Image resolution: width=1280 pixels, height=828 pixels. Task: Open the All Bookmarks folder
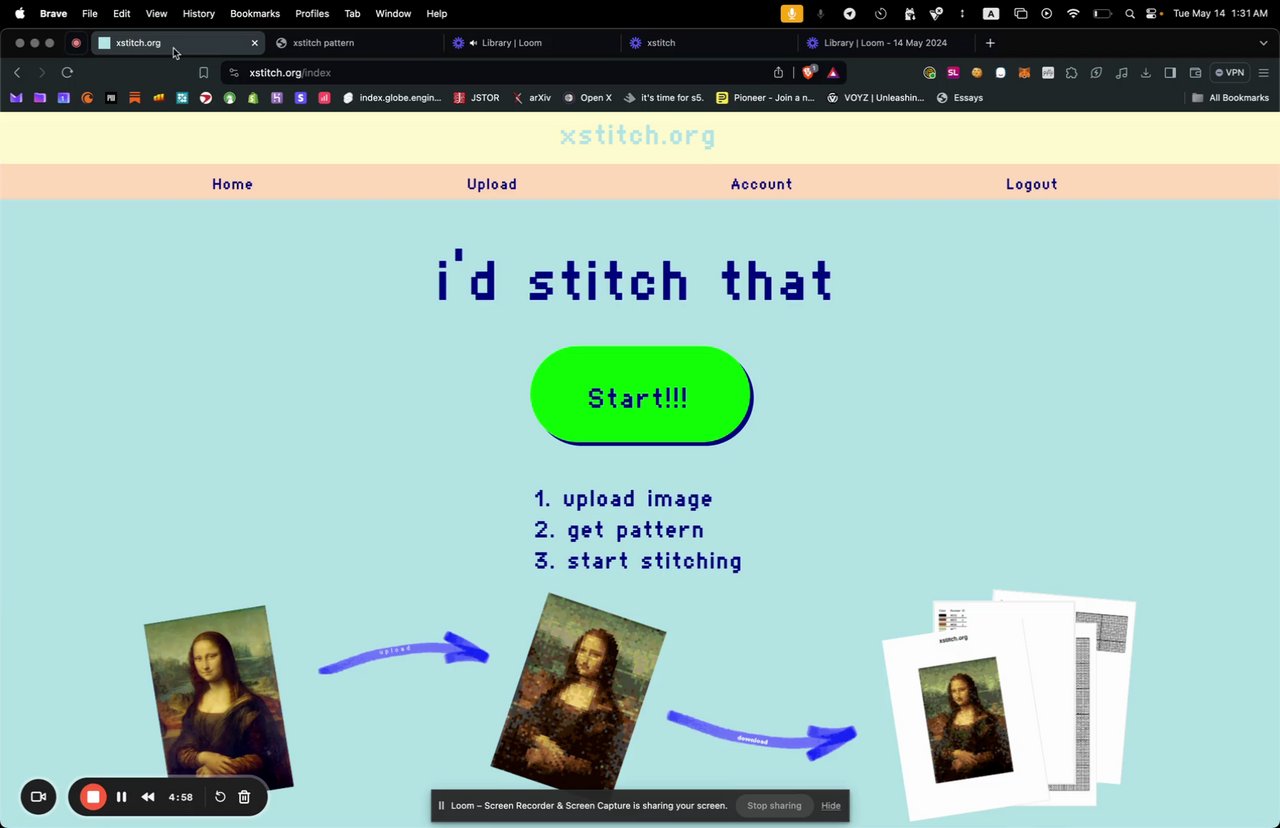pyautogui.click(x=1230, y=98)
